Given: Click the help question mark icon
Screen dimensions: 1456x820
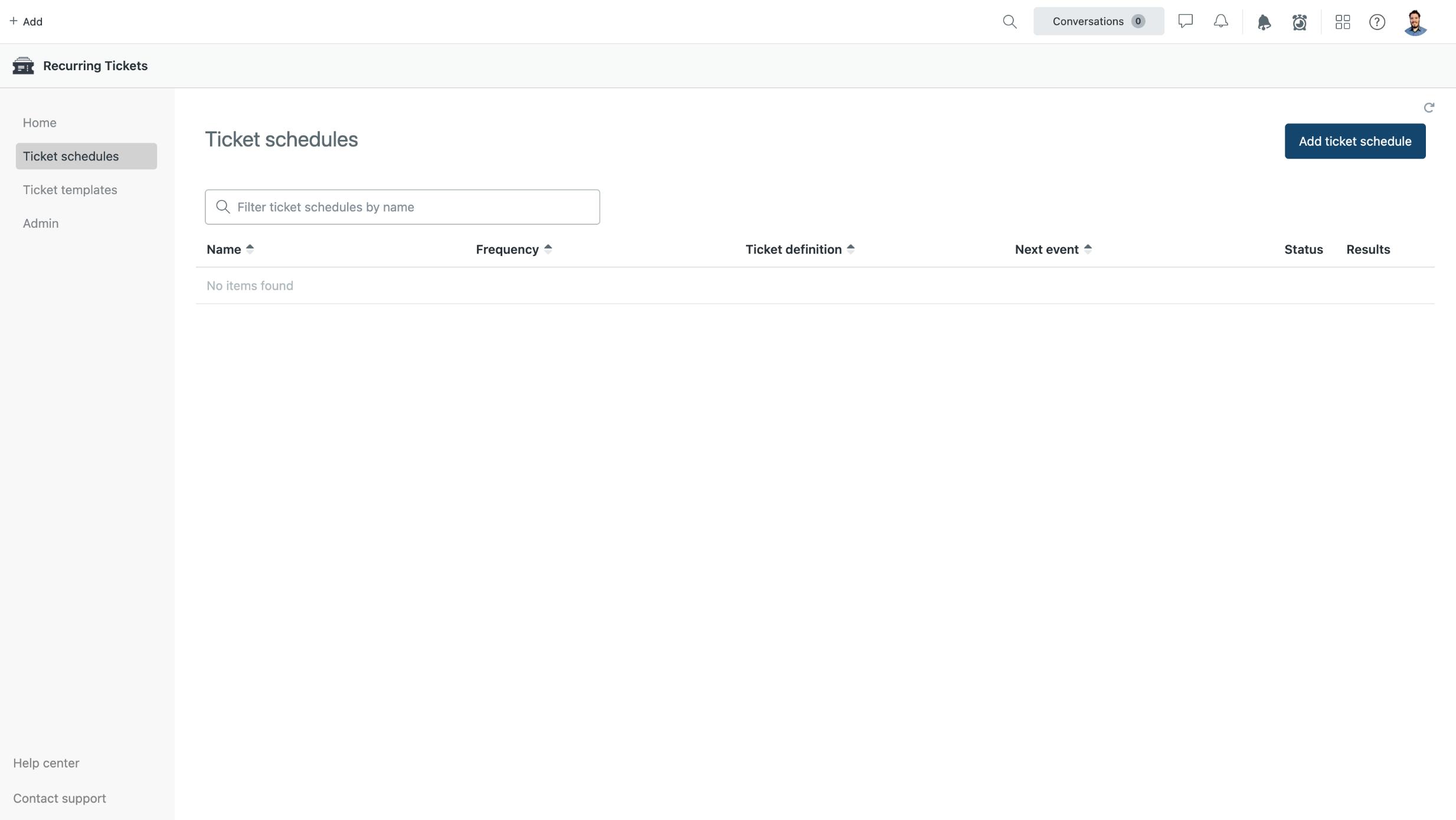Looking at the screenshot, I should 1377,22.
